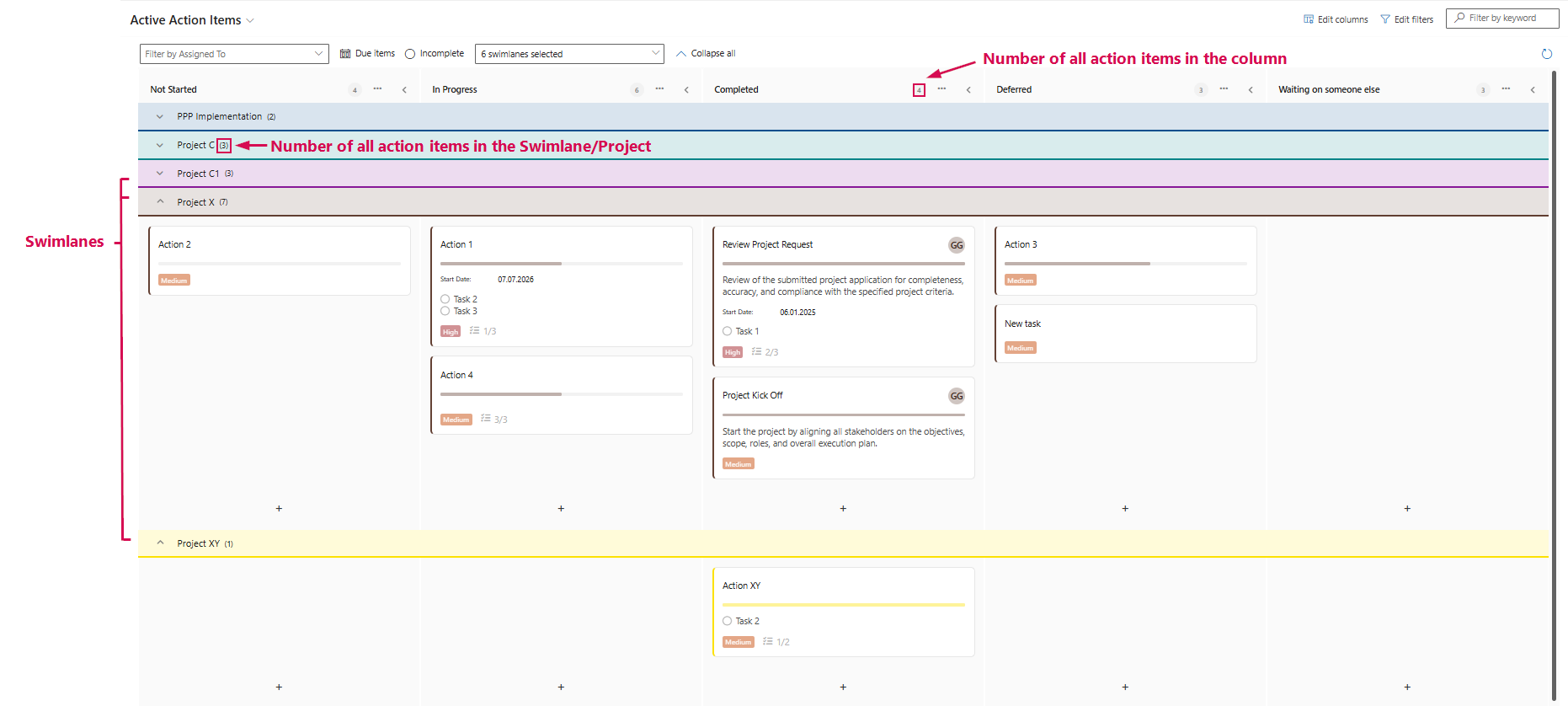
Task: Add item to In Progress in Project XY
Action: (561, 687)
